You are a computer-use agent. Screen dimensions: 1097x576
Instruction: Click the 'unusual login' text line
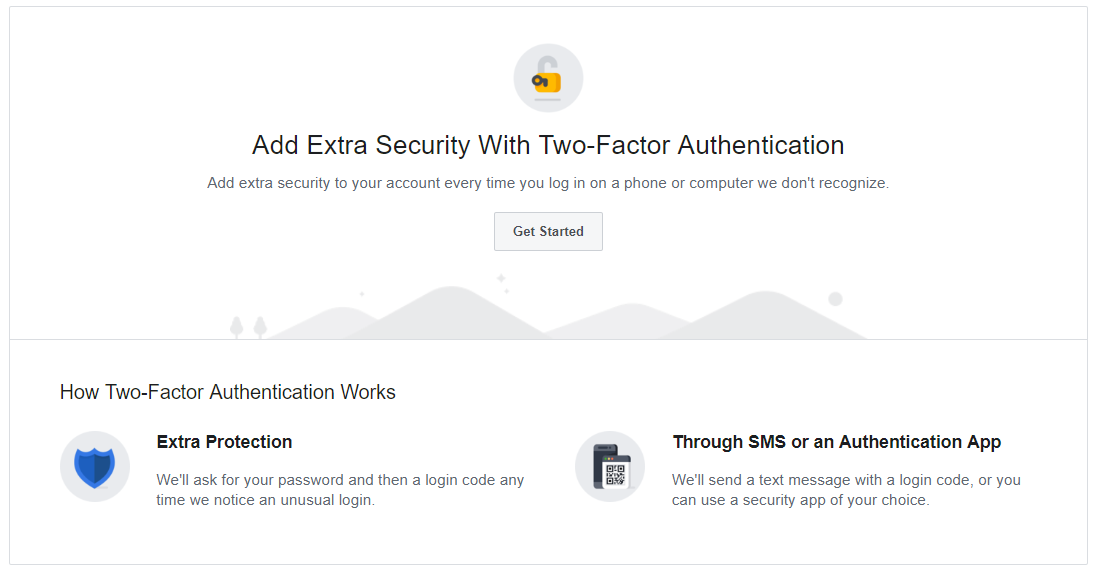pyautogui.click(x=265, y=500)
